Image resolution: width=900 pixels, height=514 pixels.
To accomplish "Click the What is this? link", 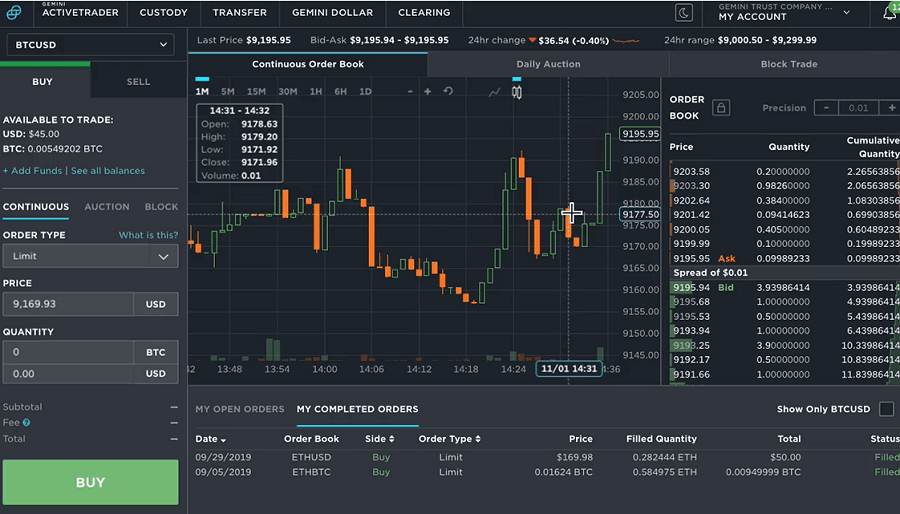I will [148, 235].
